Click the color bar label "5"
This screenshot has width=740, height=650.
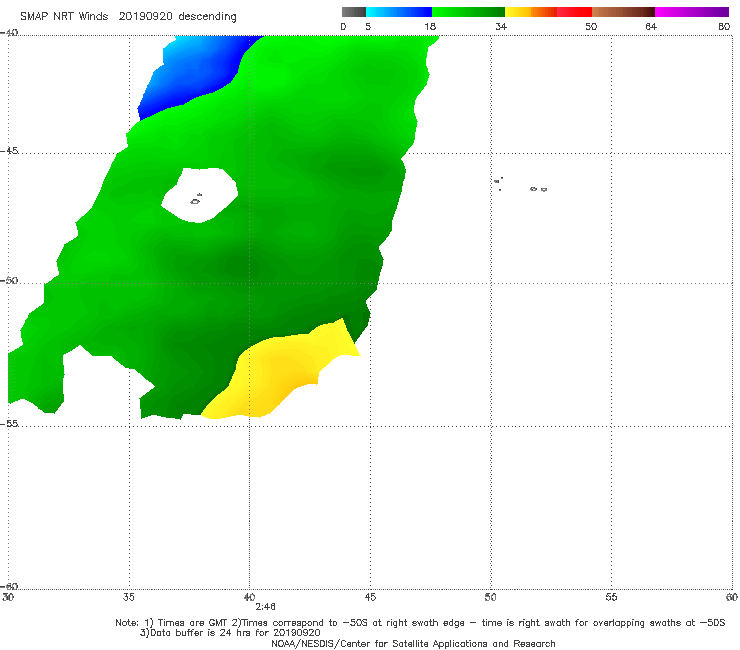(x=368, y=27)
